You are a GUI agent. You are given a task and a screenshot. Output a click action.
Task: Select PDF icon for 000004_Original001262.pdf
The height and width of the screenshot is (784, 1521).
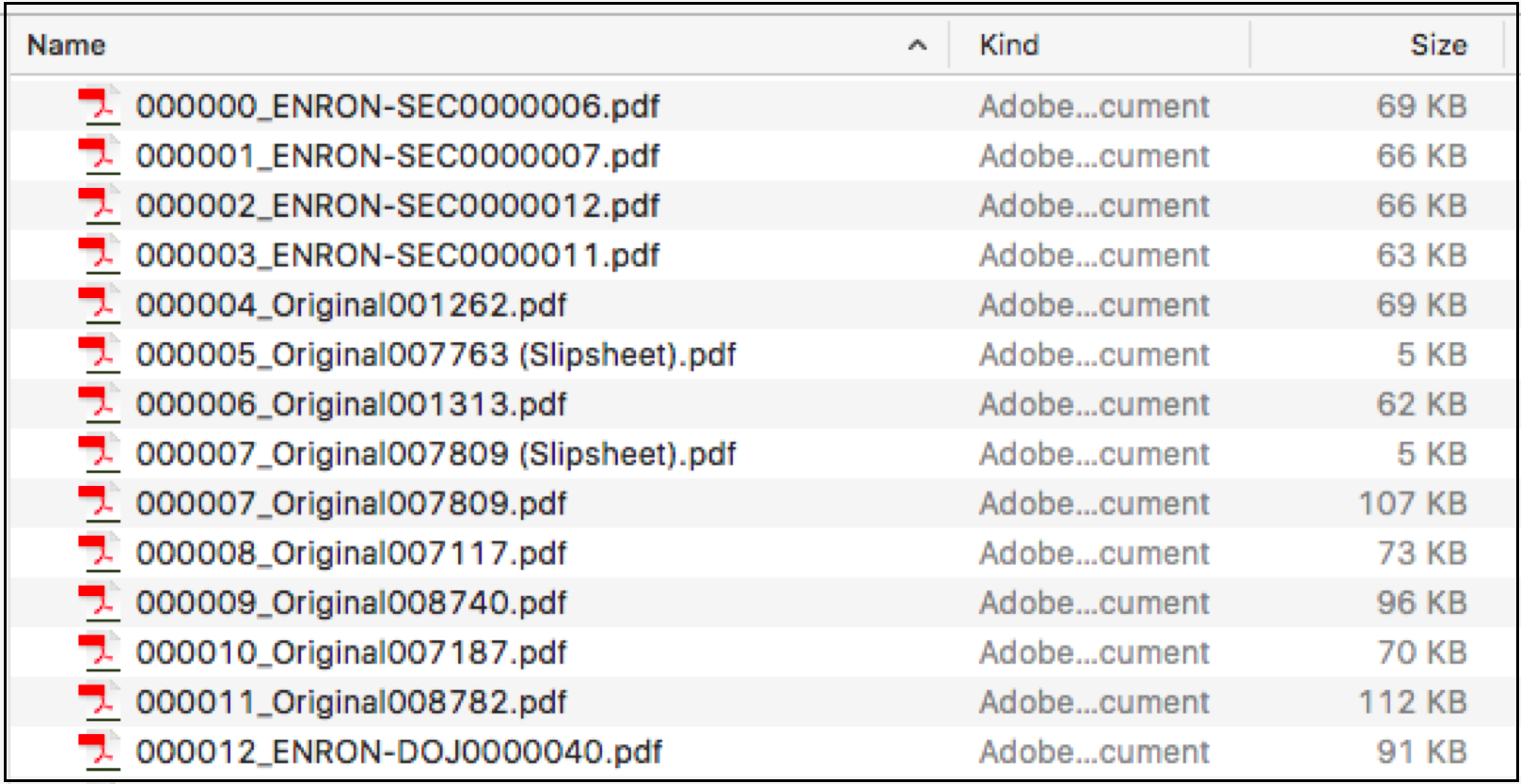(99, 305)
